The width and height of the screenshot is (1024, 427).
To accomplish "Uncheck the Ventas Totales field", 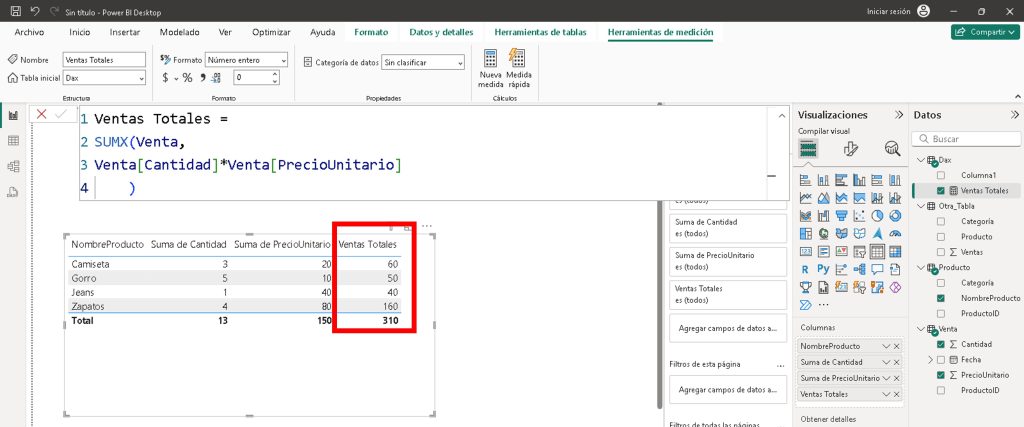I will coord(940,190).
